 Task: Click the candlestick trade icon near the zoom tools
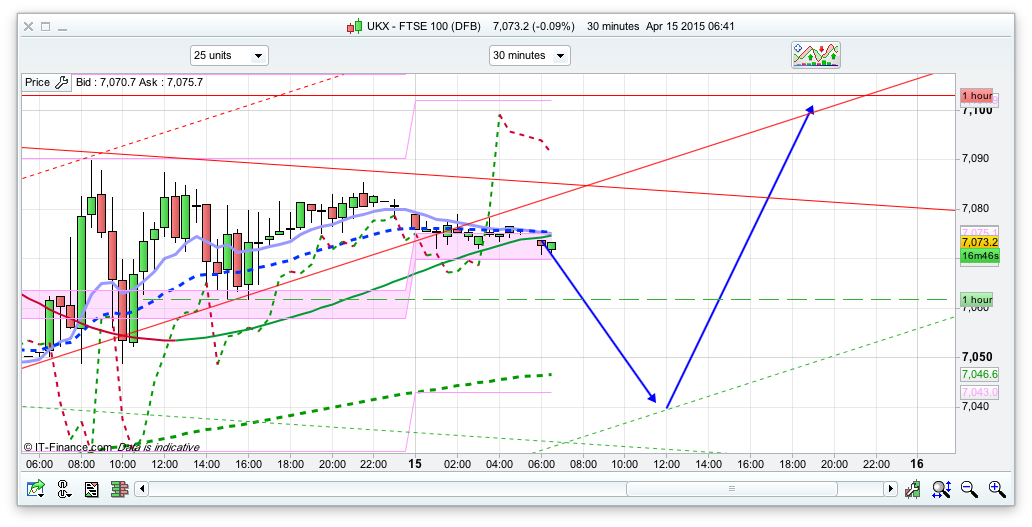coord(913,489)
